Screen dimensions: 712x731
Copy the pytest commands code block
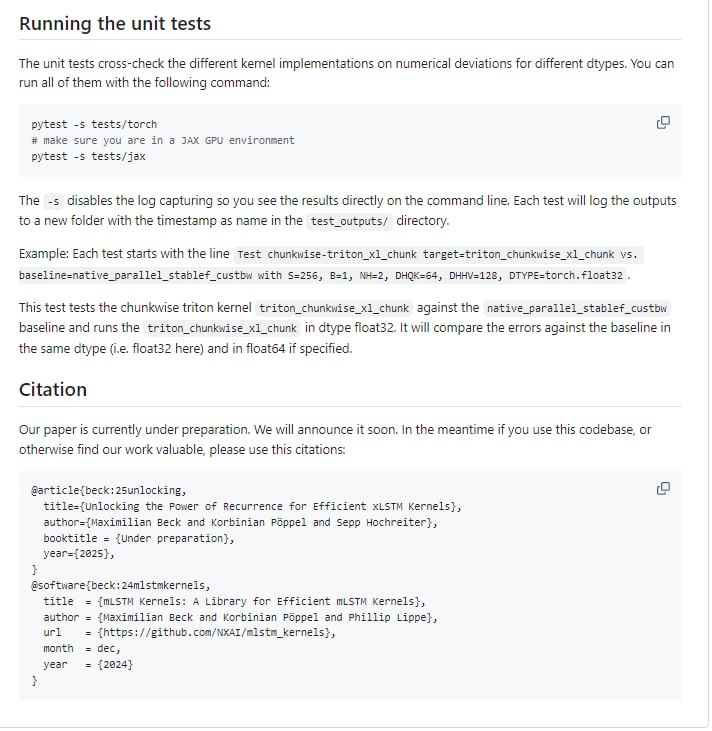pos(662,123)
